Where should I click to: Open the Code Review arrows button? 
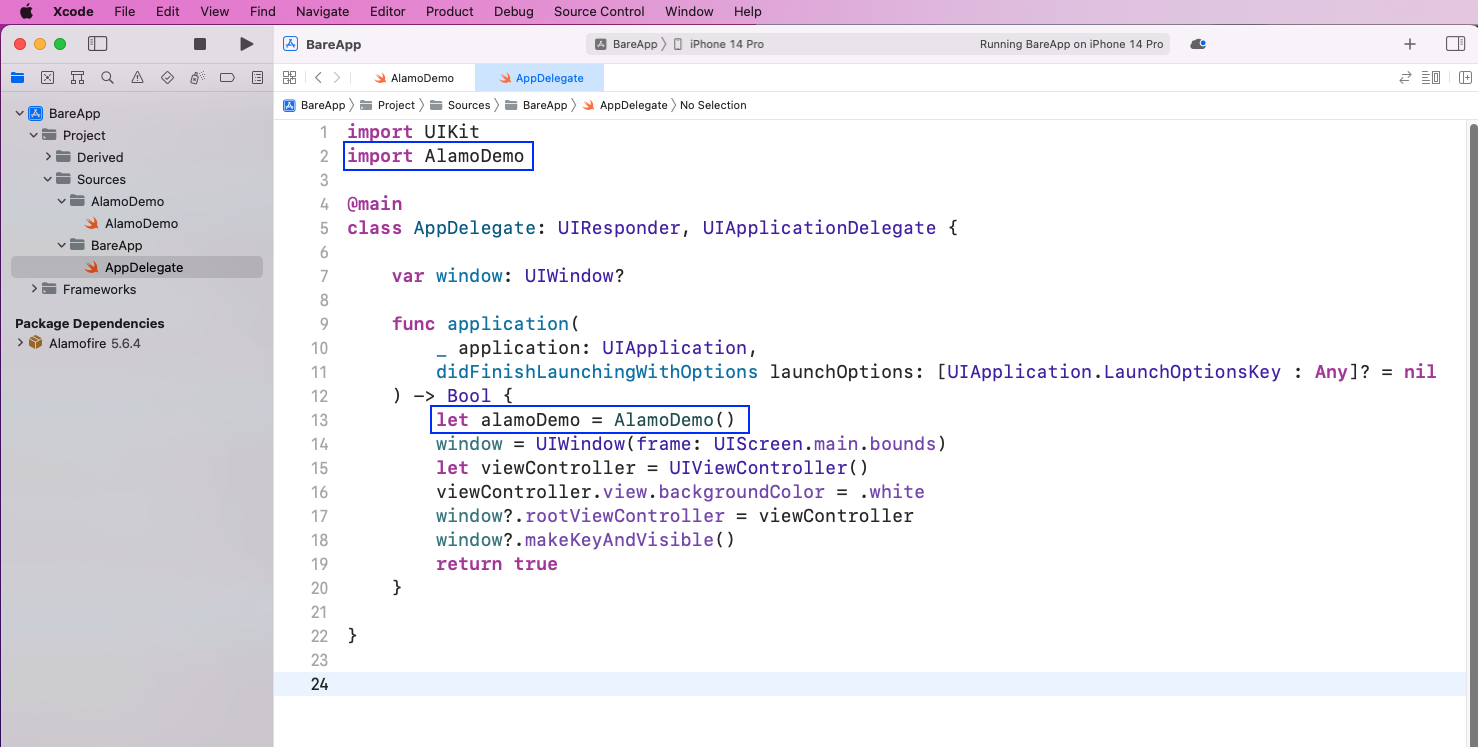tap(1405, 77)
